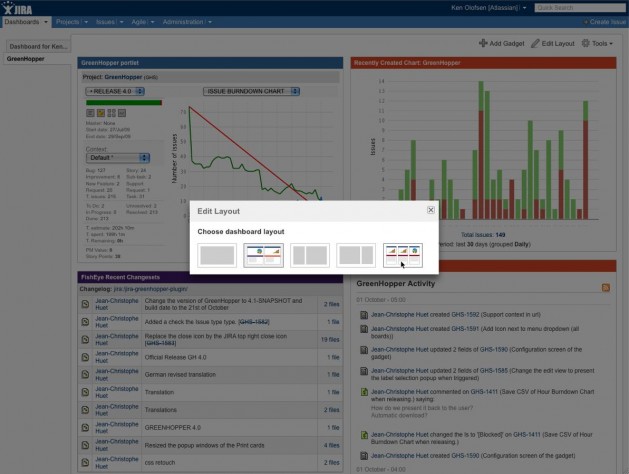
Task: Close the Edit Layout dialog
Action: pyautogui.click(x=430, y=210)
